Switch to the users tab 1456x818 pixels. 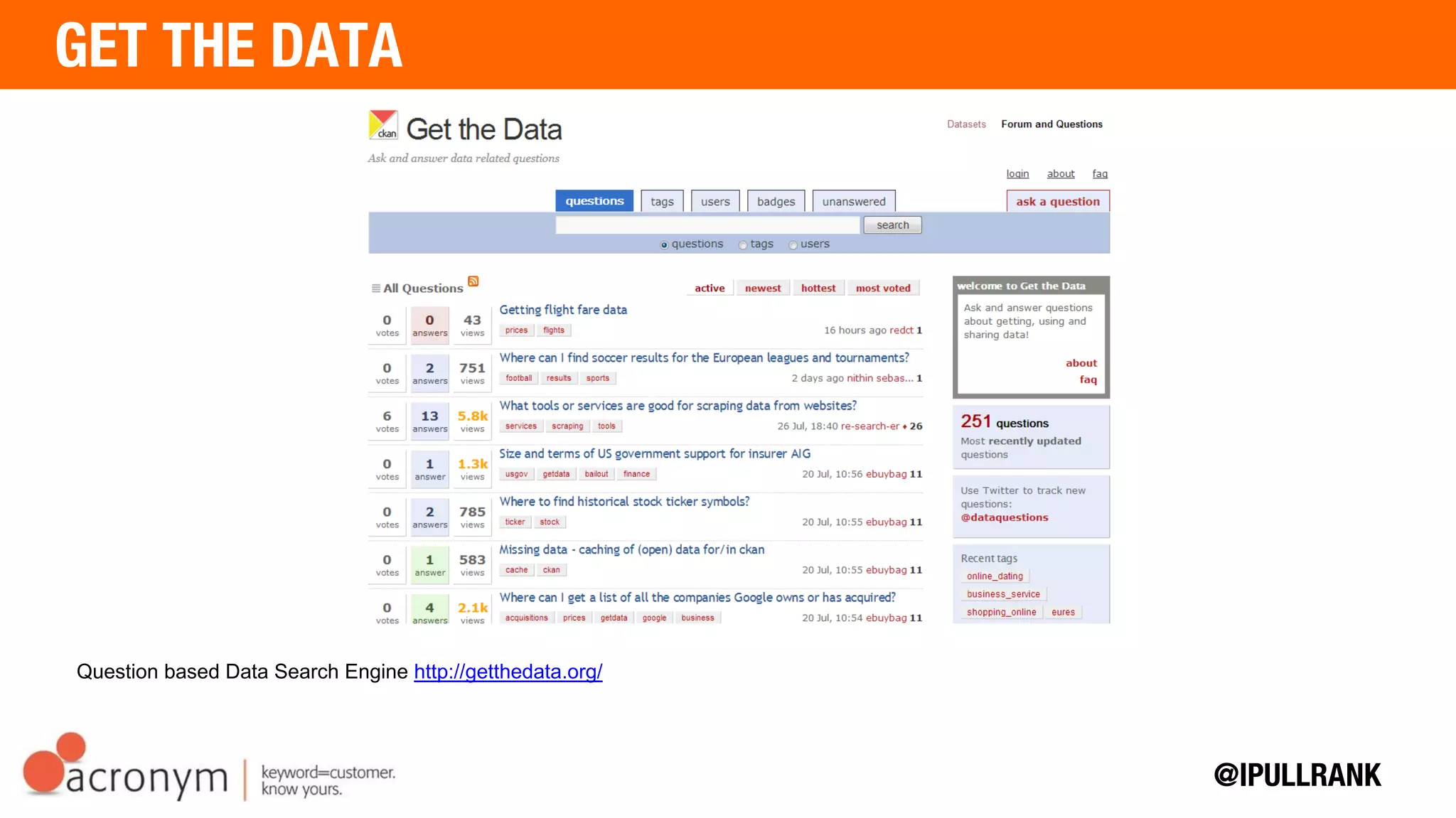tap(715, 202)
